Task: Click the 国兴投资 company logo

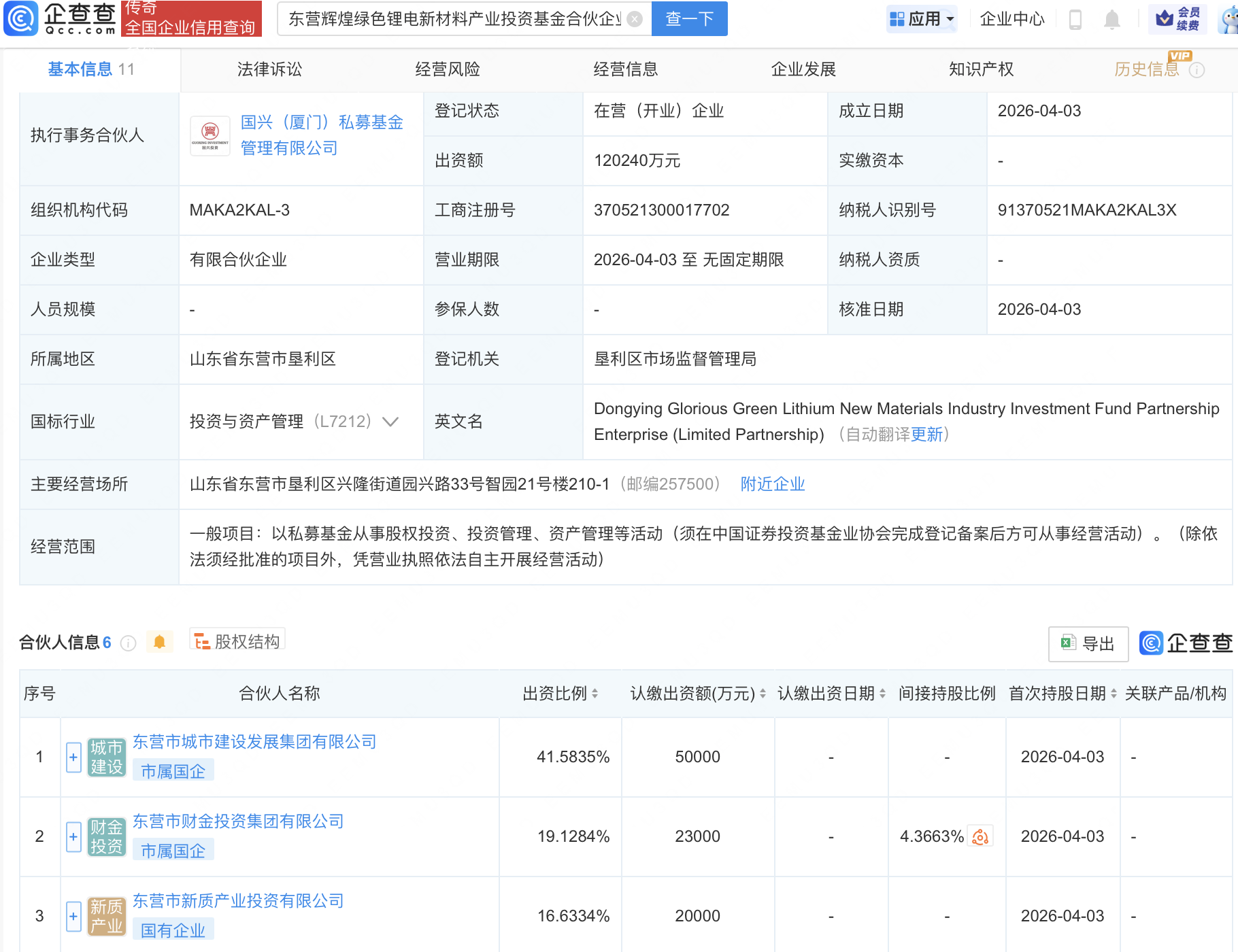Action: click(210, 135)
